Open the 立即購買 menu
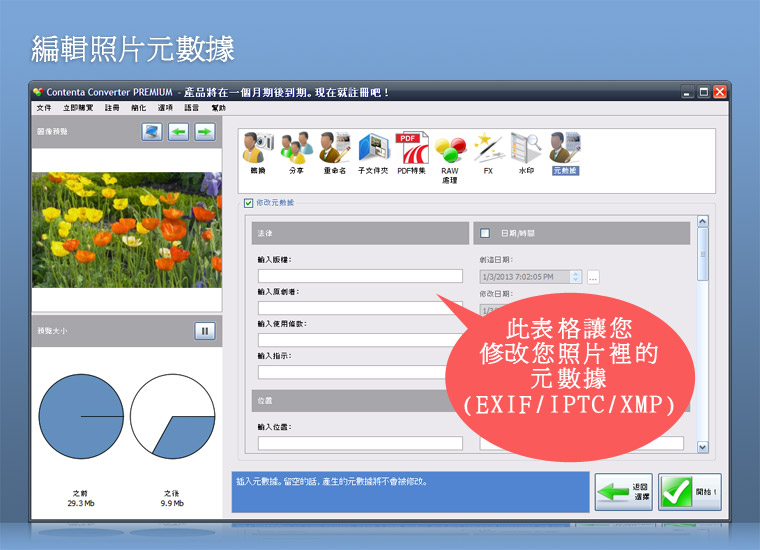Image resolution: width=760 pixels, height=550 pixels. coord(78,108)
